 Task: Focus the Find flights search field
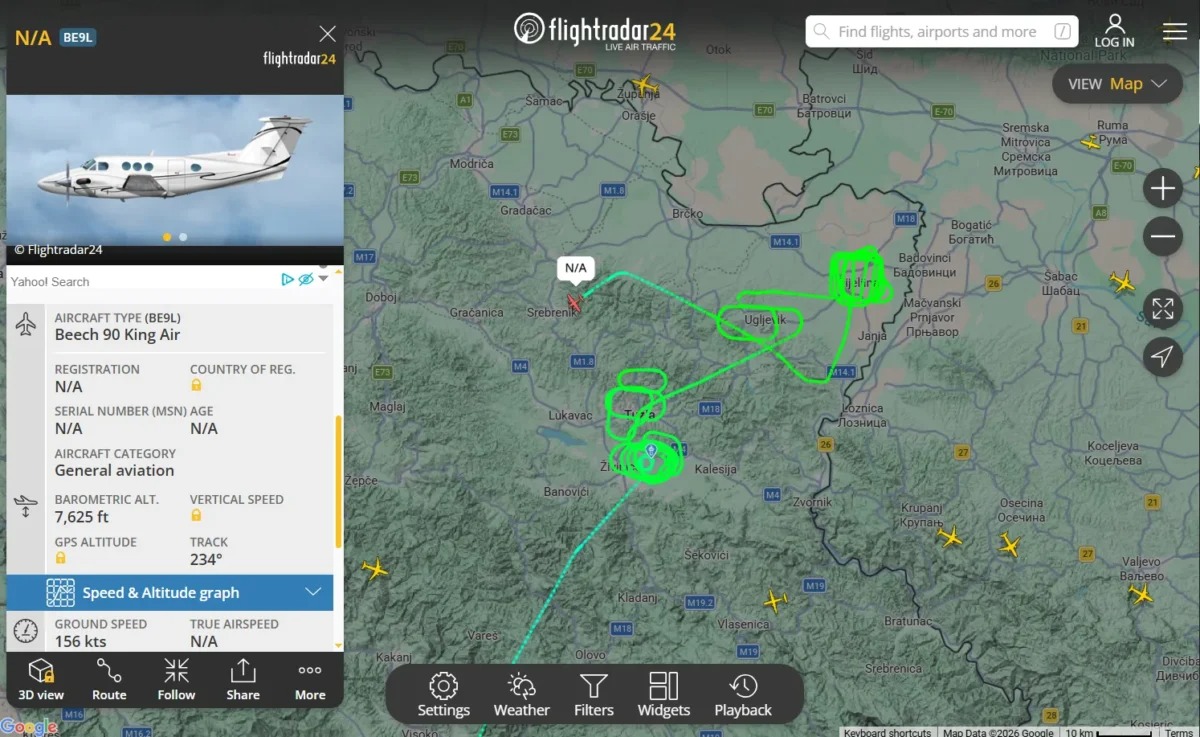(x=942, y=31)
